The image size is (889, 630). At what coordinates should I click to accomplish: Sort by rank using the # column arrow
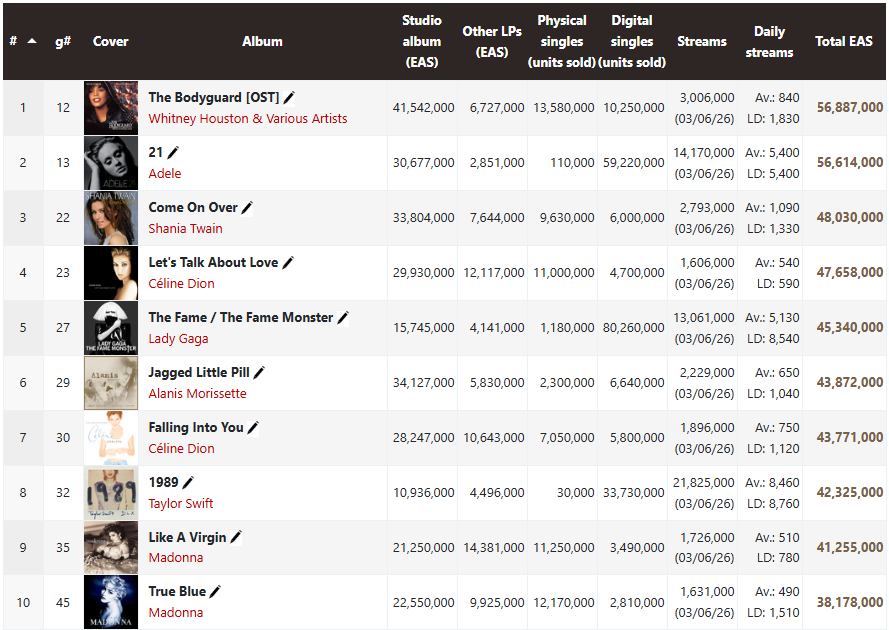[x=32, y=41]
